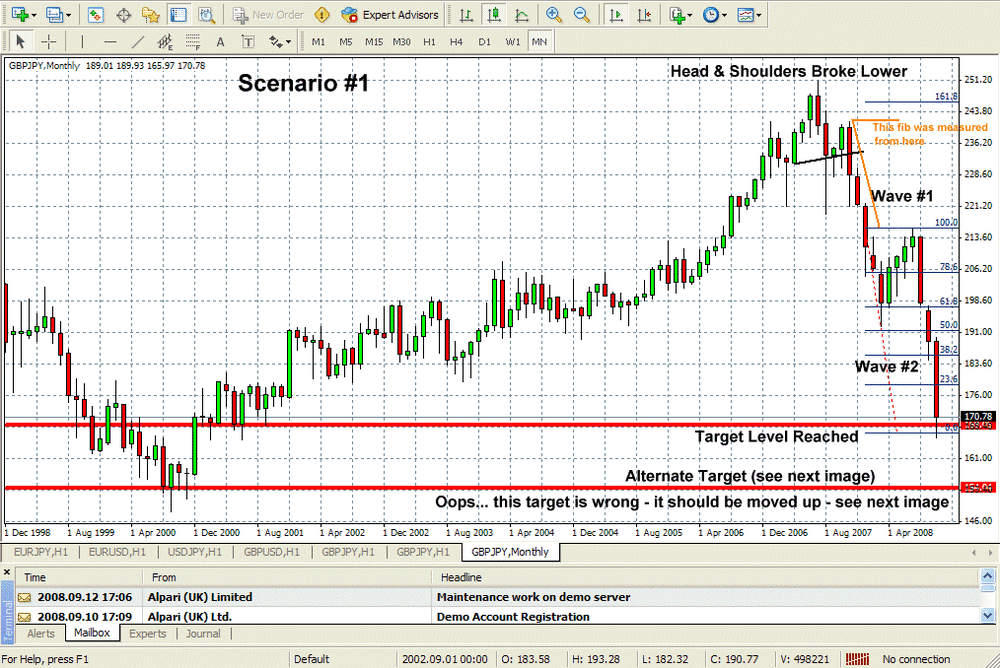This screenshot has width=1000, height=668.
Task: Open the Market Watch window icon
Action: coord(96,15)
